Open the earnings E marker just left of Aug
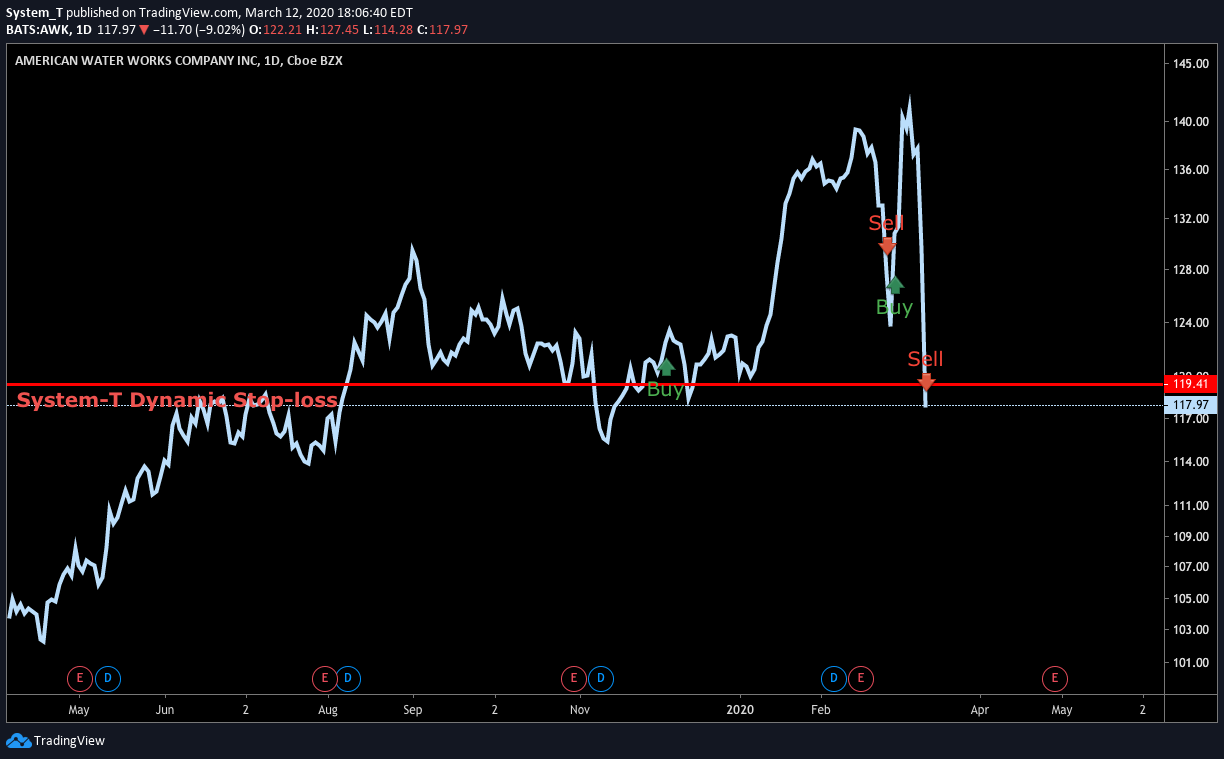Image resolution: width=1224 pixels, height=759 pixels. [324, 679]
